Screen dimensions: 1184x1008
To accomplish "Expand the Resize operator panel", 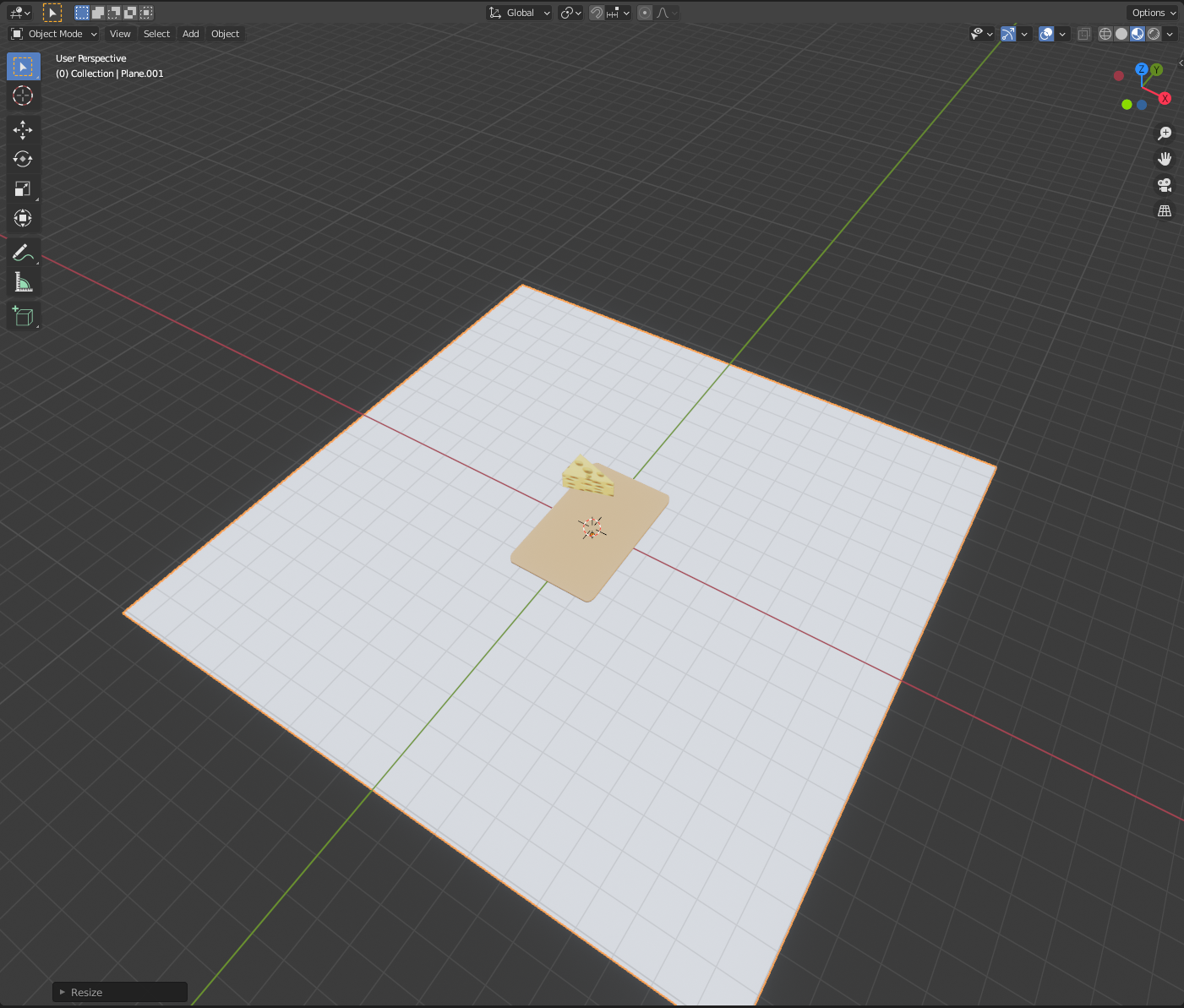I will (x=119, y=992).
